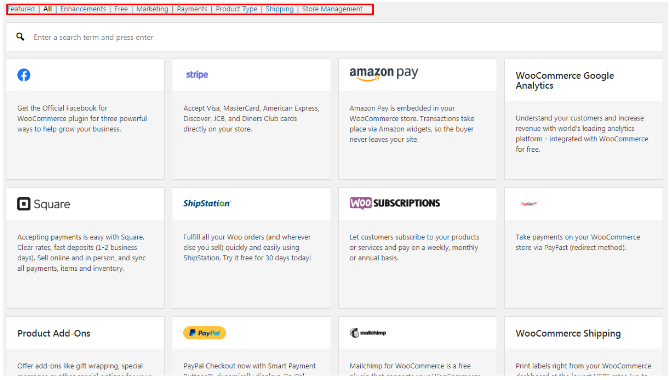Click the Facebook for WooCommerce description

tap(82, 119)
